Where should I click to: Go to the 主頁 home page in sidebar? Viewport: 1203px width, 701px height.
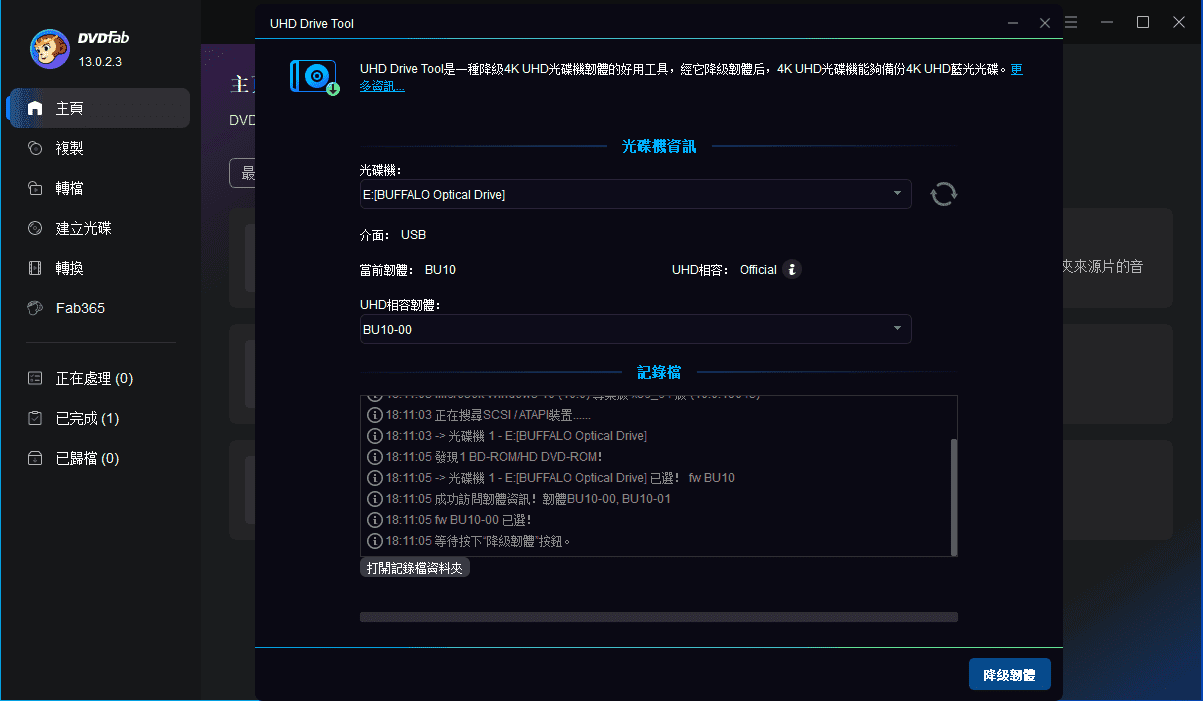(x=98, y=108)
